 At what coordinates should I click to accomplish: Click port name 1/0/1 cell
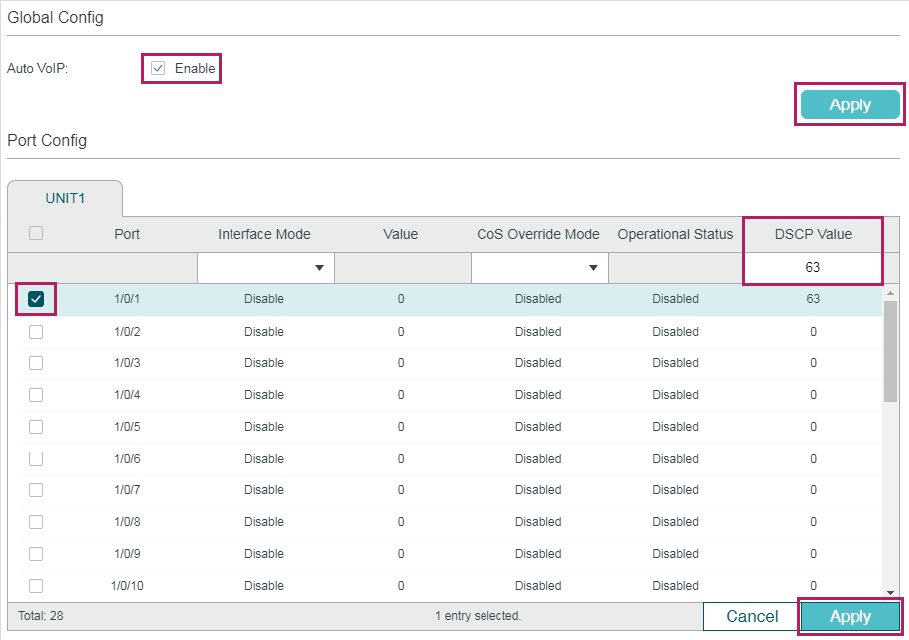tap(127, 299)
